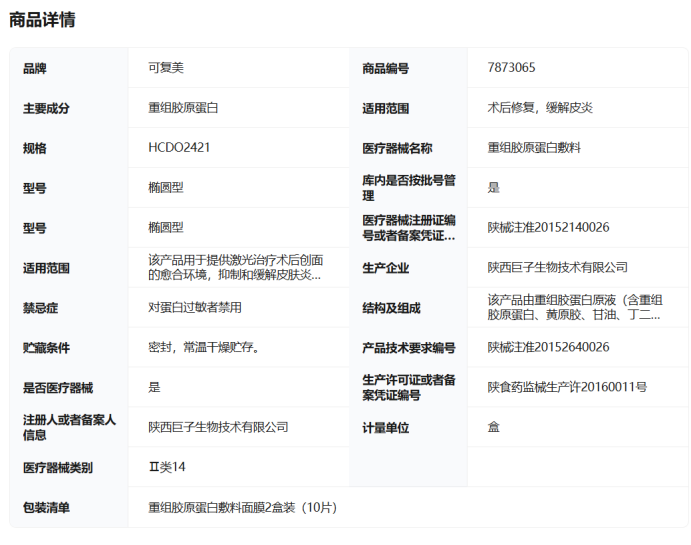Click registration number 陕械注准20152140026
This screenshot has width=691, height=545.
pos(548,227)
